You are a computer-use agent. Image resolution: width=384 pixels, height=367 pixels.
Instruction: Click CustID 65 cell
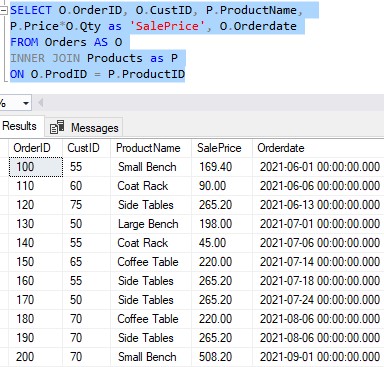pos(86,262)
